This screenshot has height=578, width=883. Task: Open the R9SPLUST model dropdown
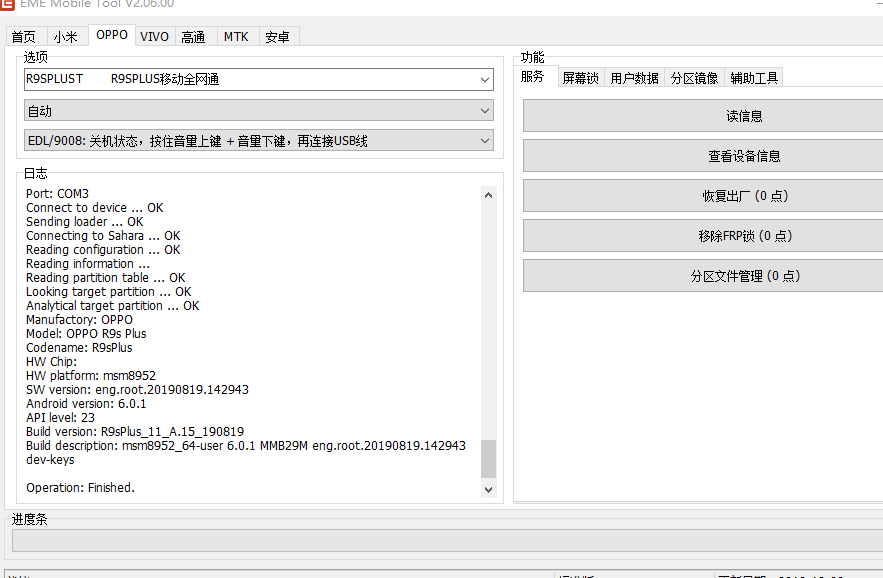tap(258, 79)
